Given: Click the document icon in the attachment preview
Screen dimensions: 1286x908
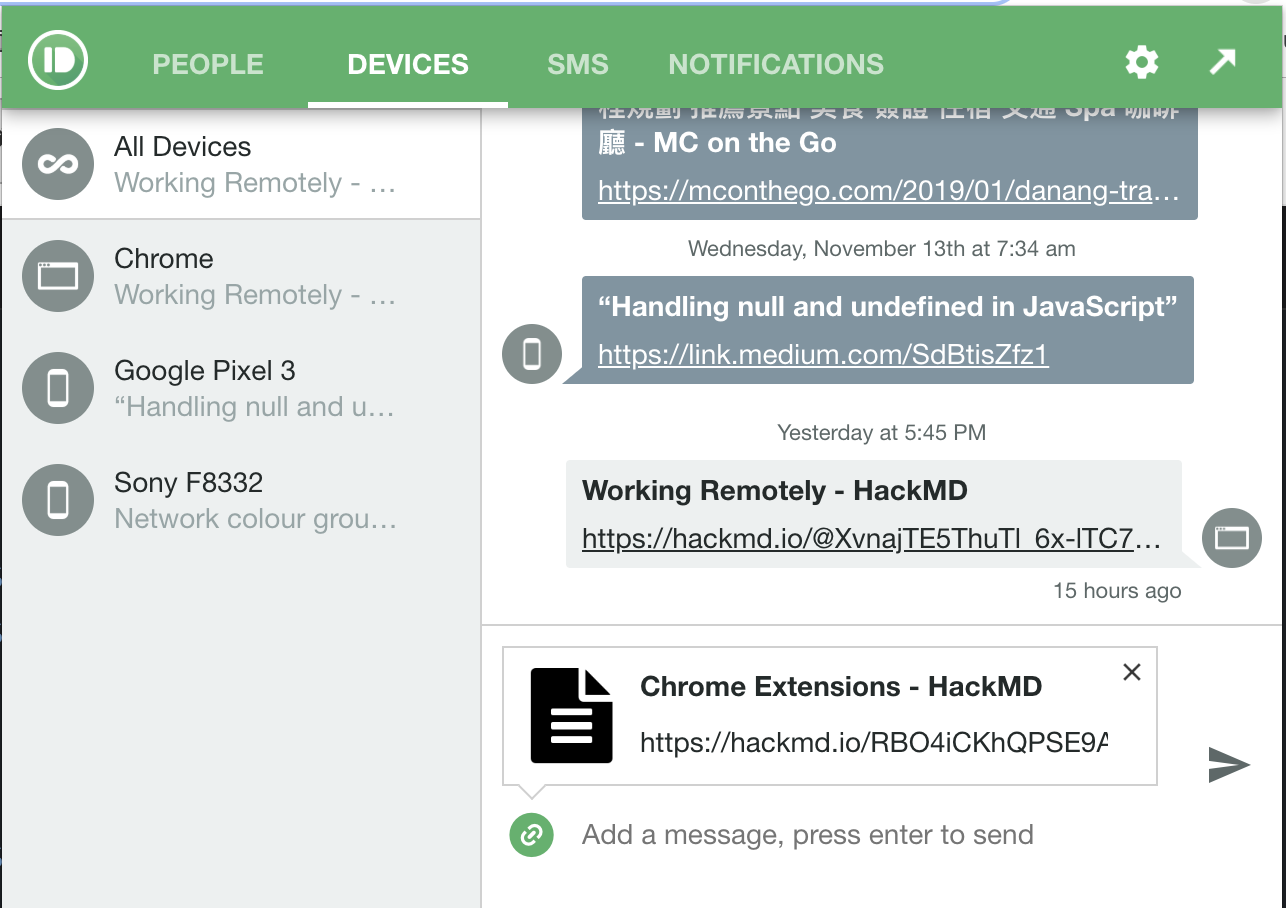Looking at the screenshot, I should pyautogui.click(x=571, y=714).
